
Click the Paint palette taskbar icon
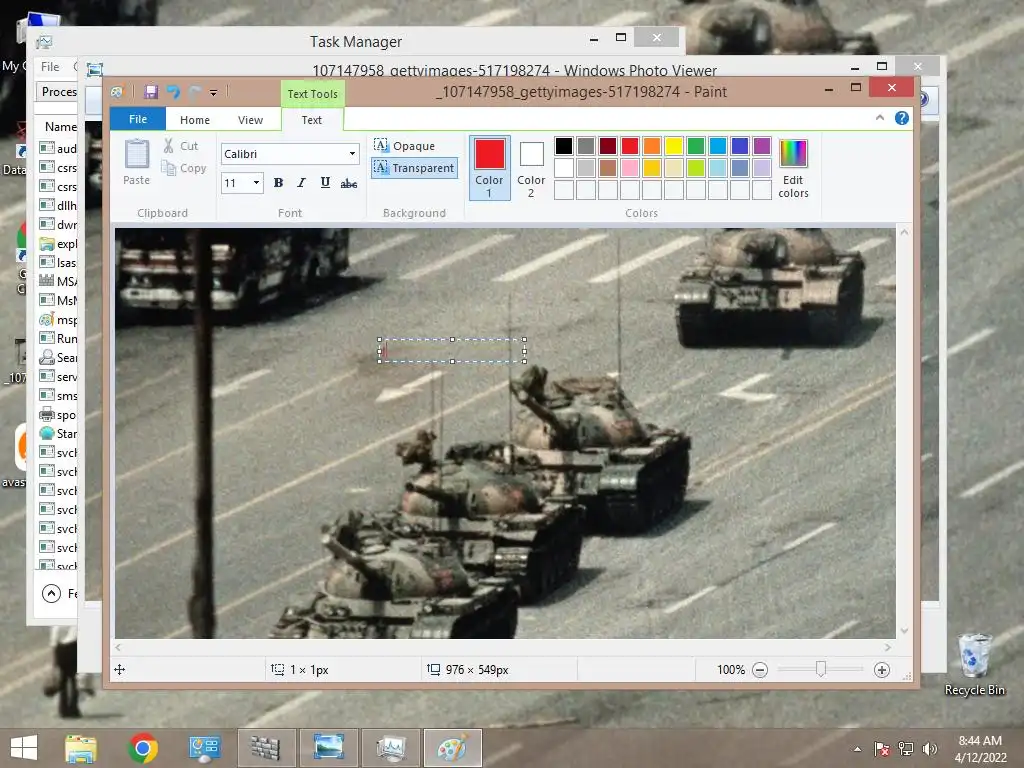[x=453, y=748]
